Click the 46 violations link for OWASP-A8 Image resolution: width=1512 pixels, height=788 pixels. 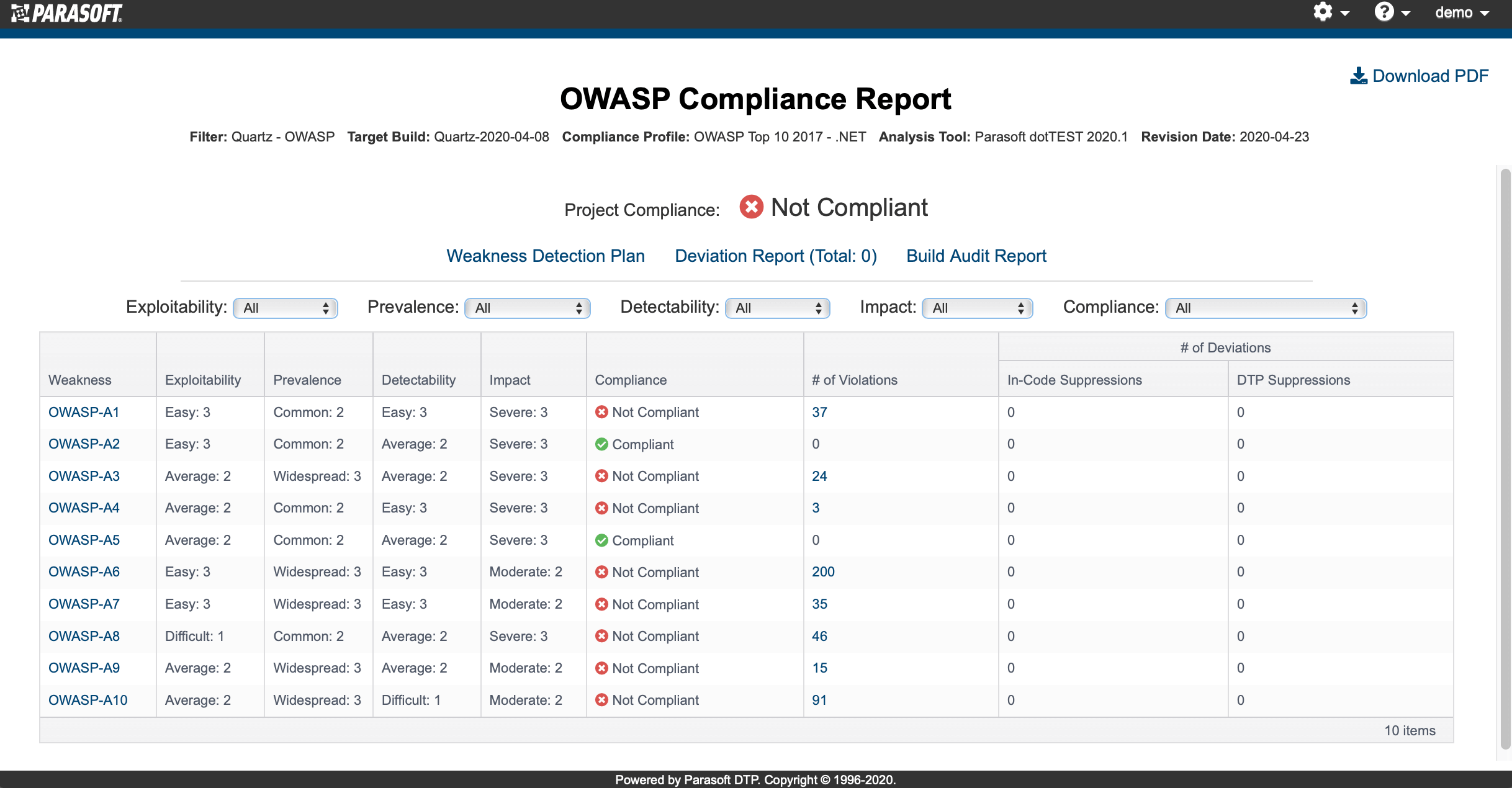click(819, 636)
